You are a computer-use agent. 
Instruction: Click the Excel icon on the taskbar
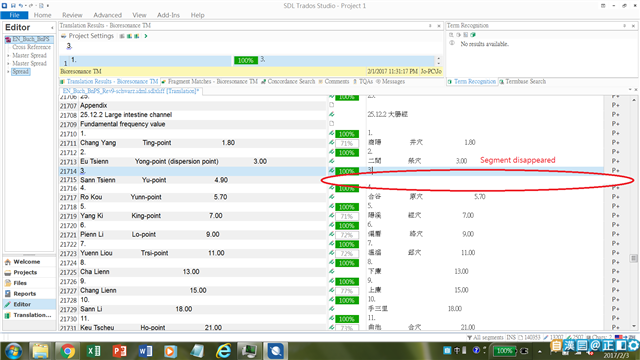point(93,351)
